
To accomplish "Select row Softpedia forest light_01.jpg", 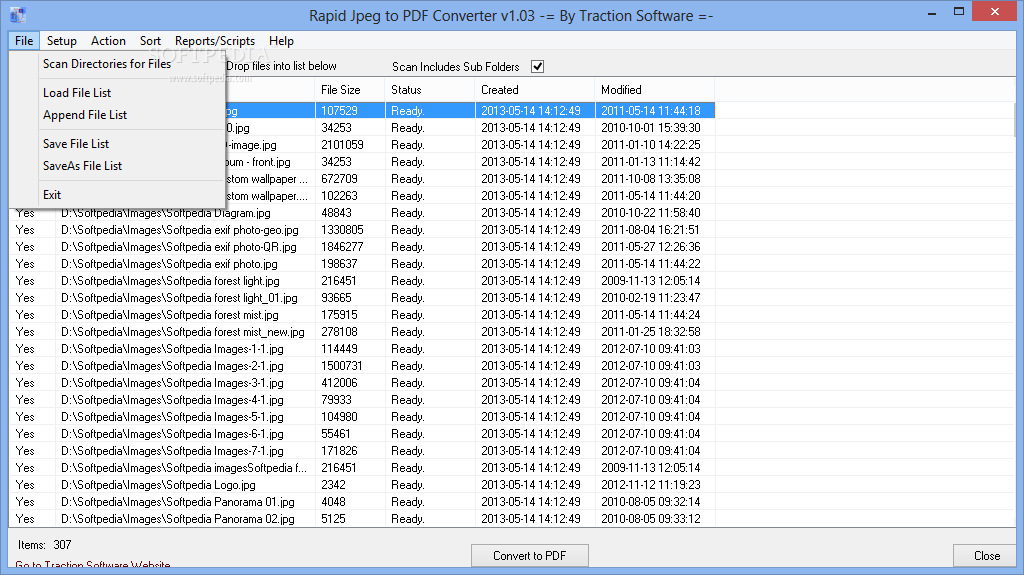I will 362,298.
